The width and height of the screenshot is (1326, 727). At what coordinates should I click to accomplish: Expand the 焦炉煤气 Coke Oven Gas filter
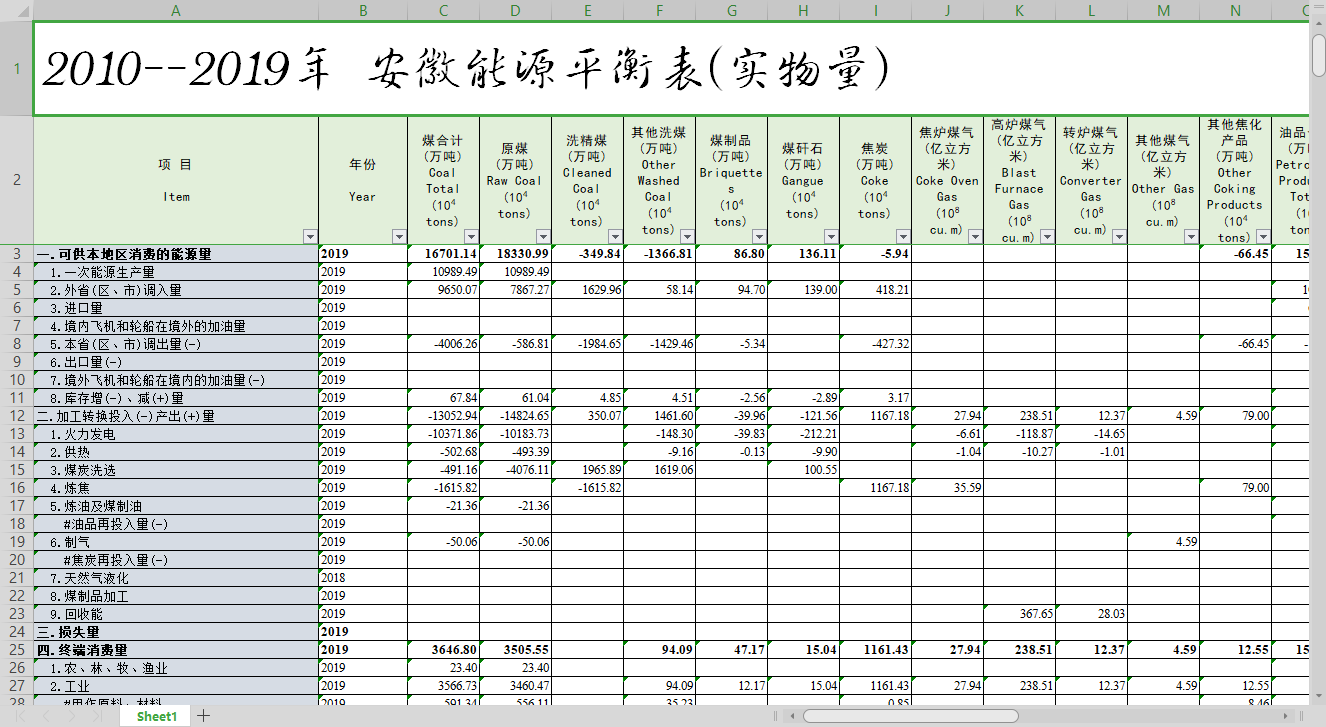click(975, 237)
